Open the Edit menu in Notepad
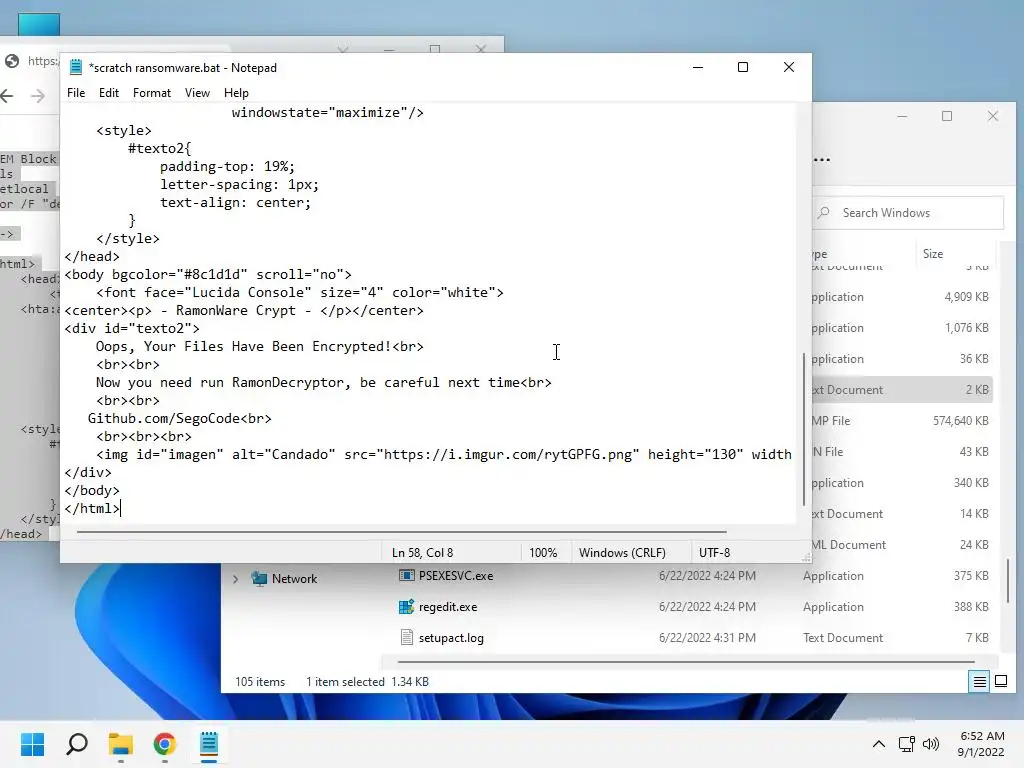Viewport: 1024px width, 768px height. click(x=108, y=93)
